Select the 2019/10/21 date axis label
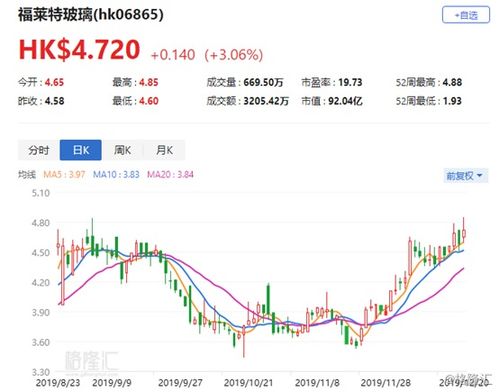Screen dimensions: 499x392 pyautogui.click(x=248, y=382)
